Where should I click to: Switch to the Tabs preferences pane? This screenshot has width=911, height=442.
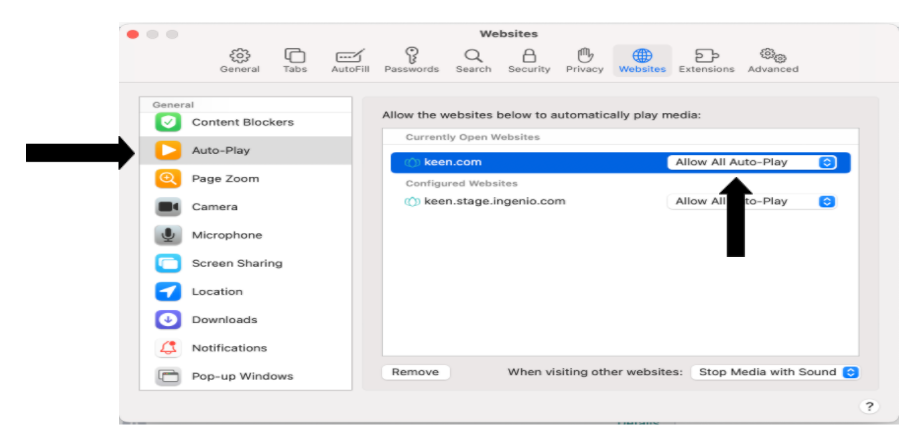click(295, 60)
